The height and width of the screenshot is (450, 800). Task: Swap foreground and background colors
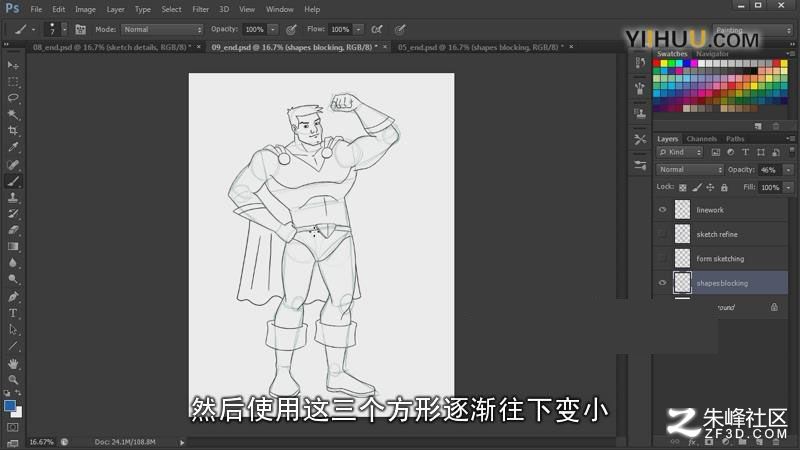click(x=18, y=393)
